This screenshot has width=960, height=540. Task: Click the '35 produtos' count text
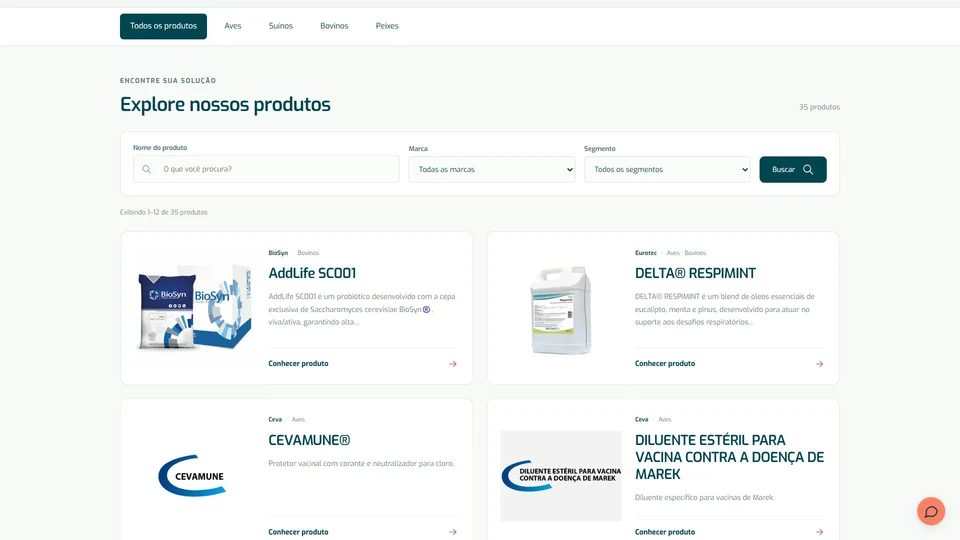(x=819, y=107)
